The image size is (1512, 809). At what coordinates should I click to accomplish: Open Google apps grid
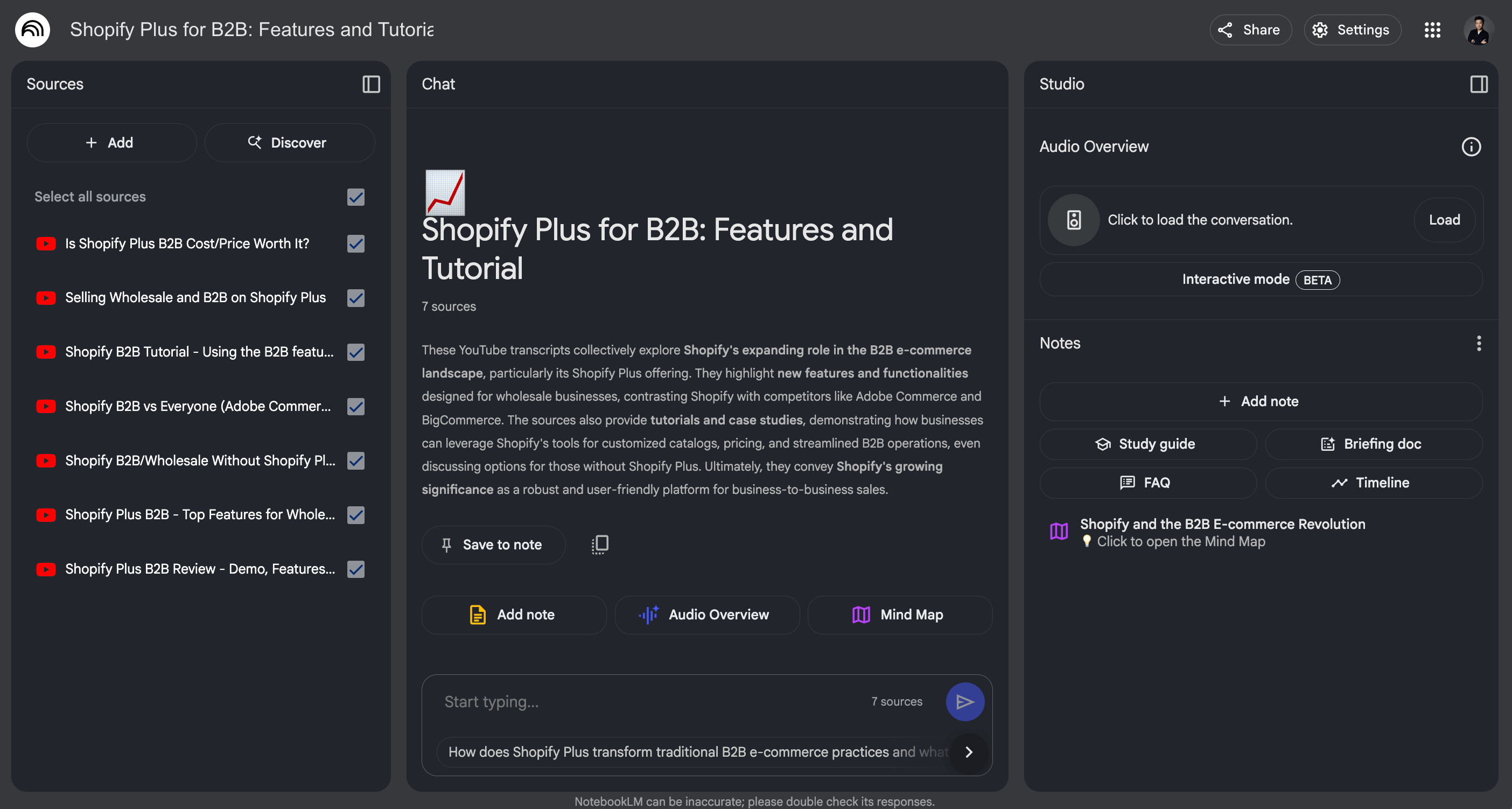[x=1432, y=30]
